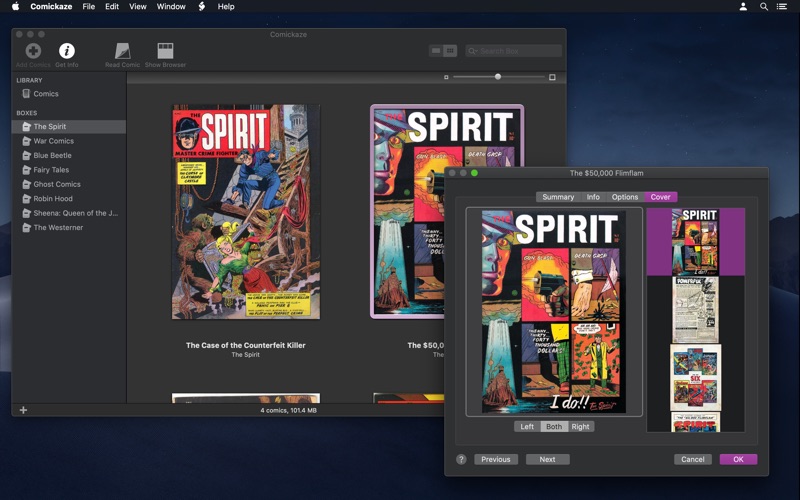Select Left cover page side
800x500 pixels.
click(528, 427)
